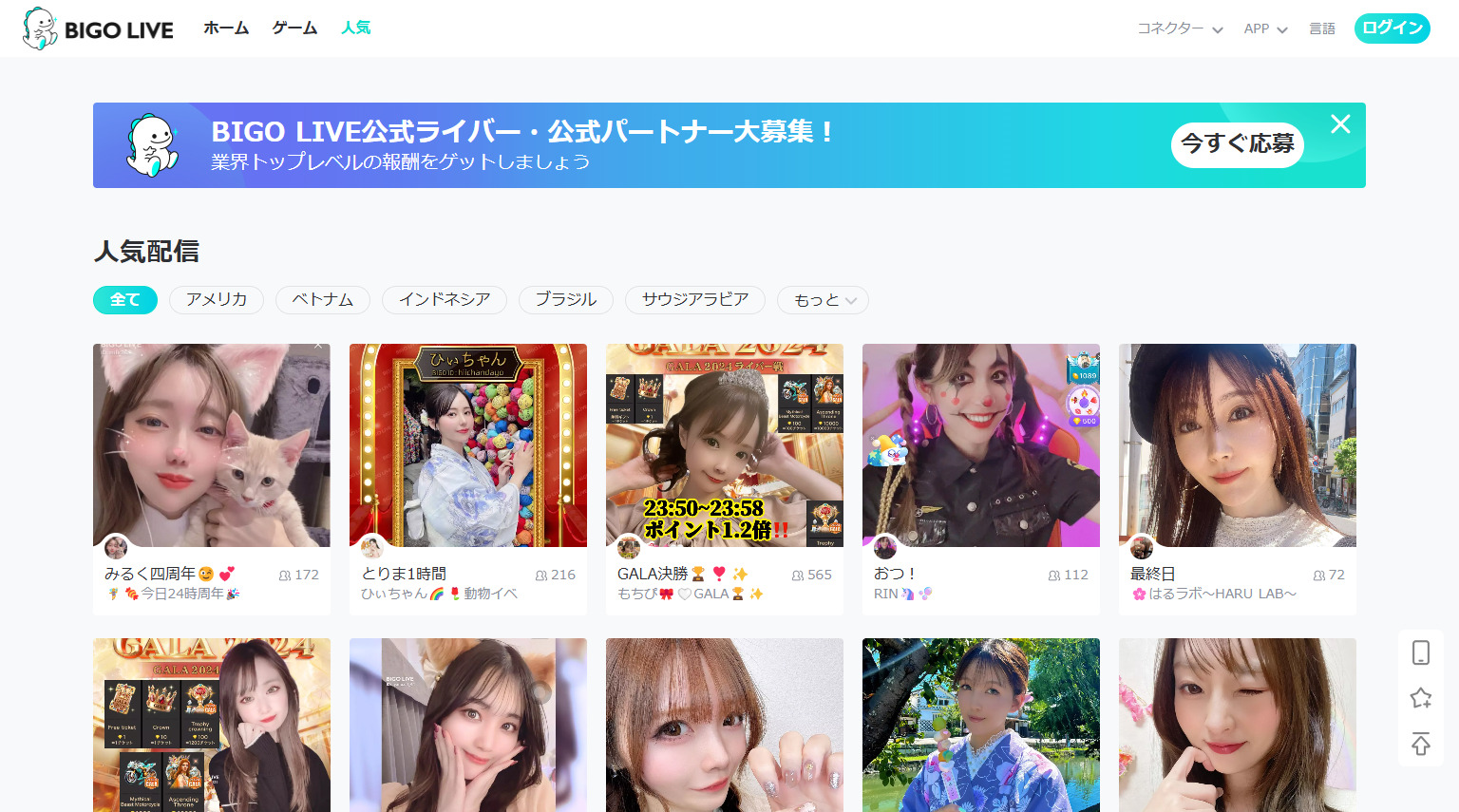Expand the コネクター dropdown

(1180, 28)
